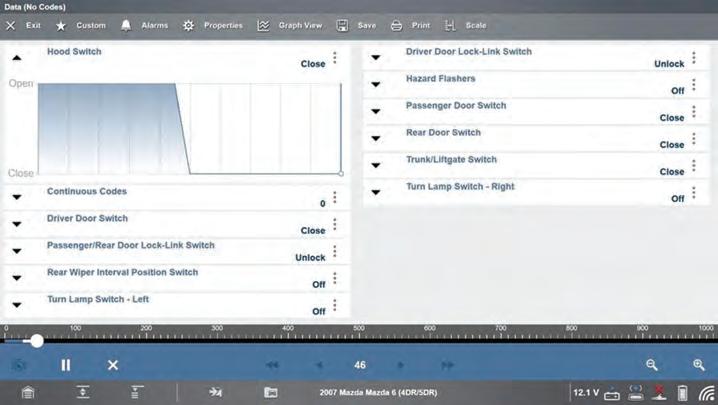
Task: Open Hood Switch options menu dots
Action: [x=335, y=58]
